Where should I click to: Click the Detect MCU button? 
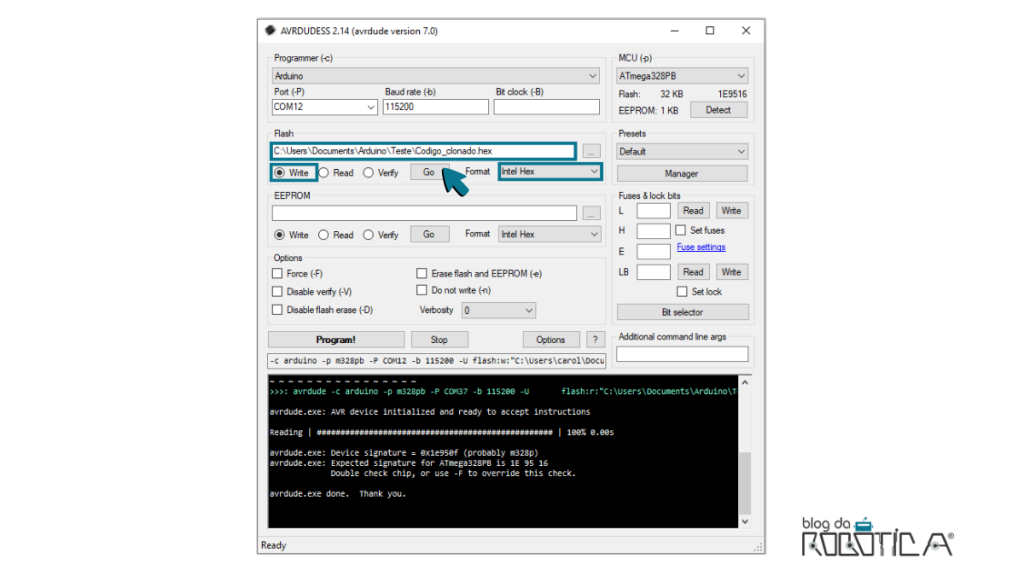click(718, 110)
